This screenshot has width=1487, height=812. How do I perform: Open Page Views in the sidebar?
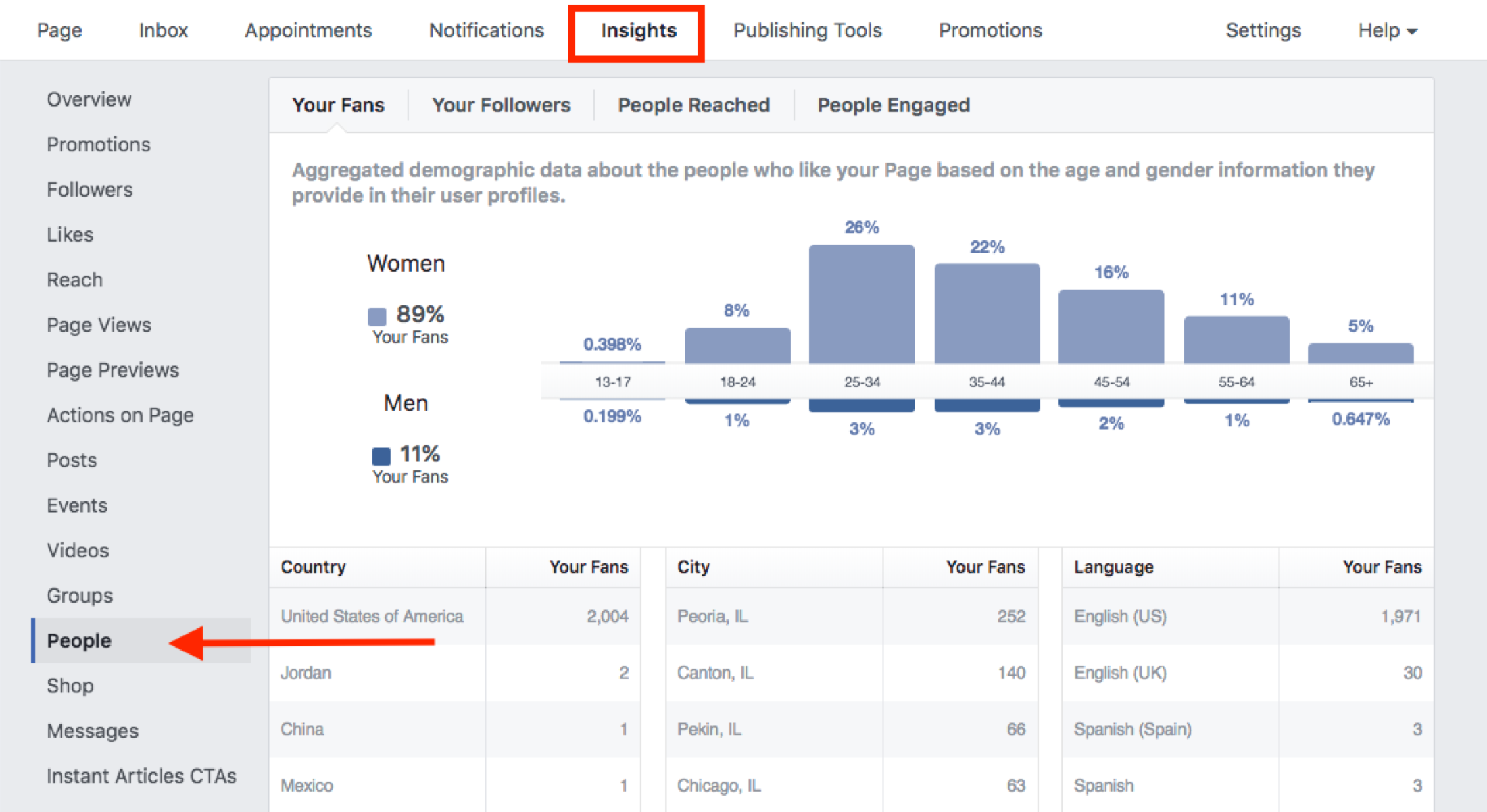99,325
